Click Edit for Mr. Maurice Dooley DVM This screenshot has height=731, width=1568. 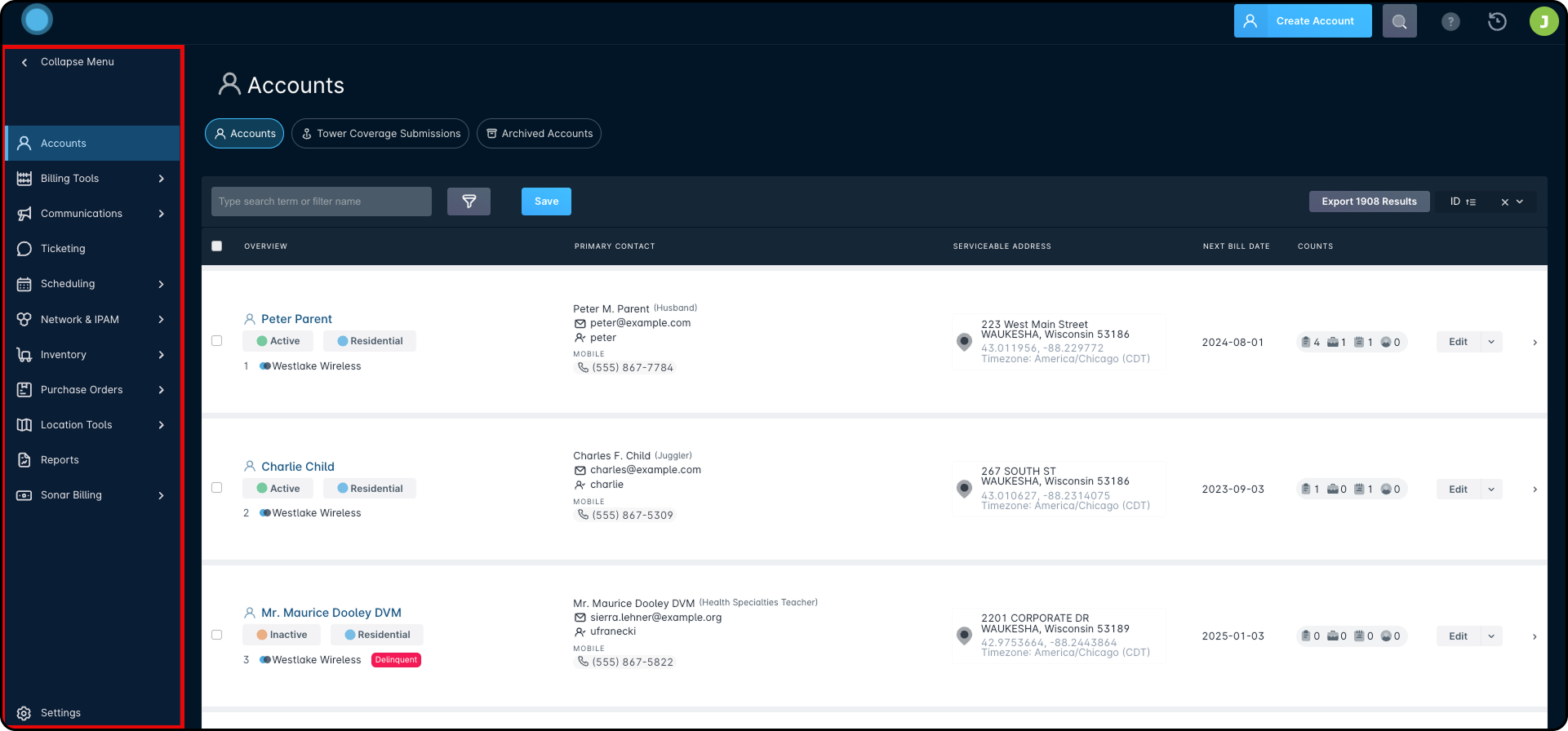[x=1458, y=636]
